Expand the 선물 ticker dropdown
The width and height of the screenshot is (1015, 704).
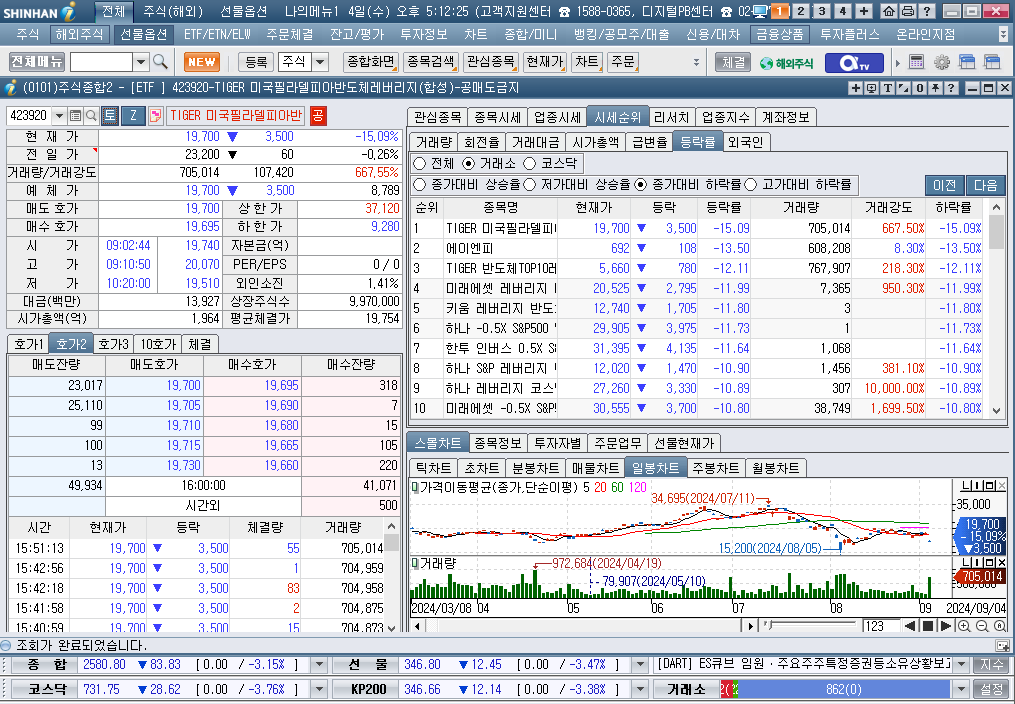point(640,665)
